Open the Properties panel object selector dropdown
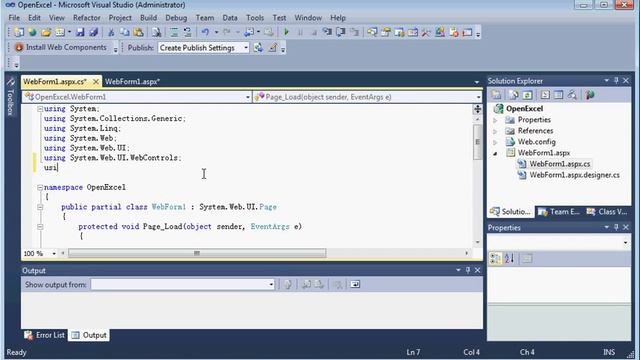This screenshot has height=360, width=640. point(625,243)
